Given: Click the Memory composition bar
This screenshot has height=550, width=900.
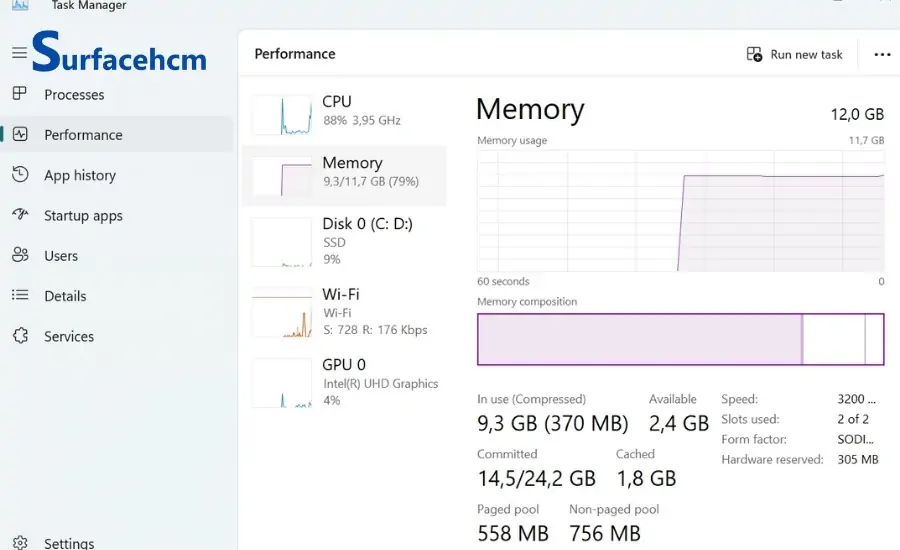Looking at the screenshot, I should pos(680,339).
